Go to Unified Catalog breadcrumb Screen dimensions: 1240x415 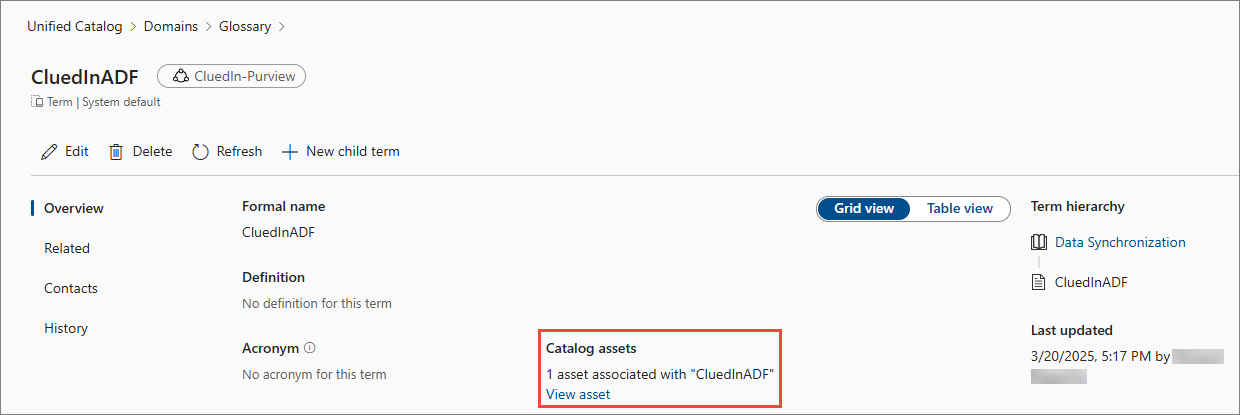74,27
